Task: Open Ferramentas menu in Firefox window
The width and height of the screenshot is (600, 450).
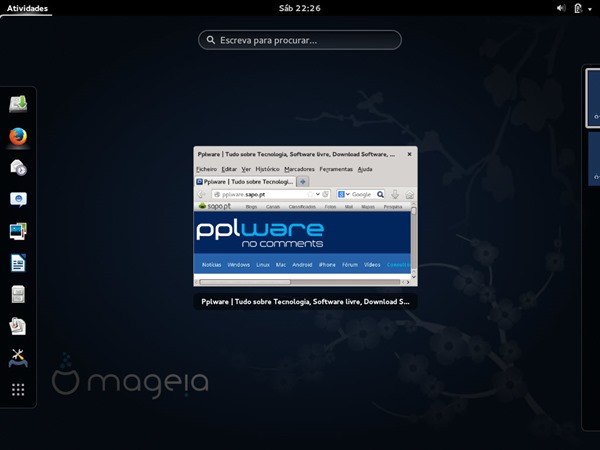Action: (336, 169)
